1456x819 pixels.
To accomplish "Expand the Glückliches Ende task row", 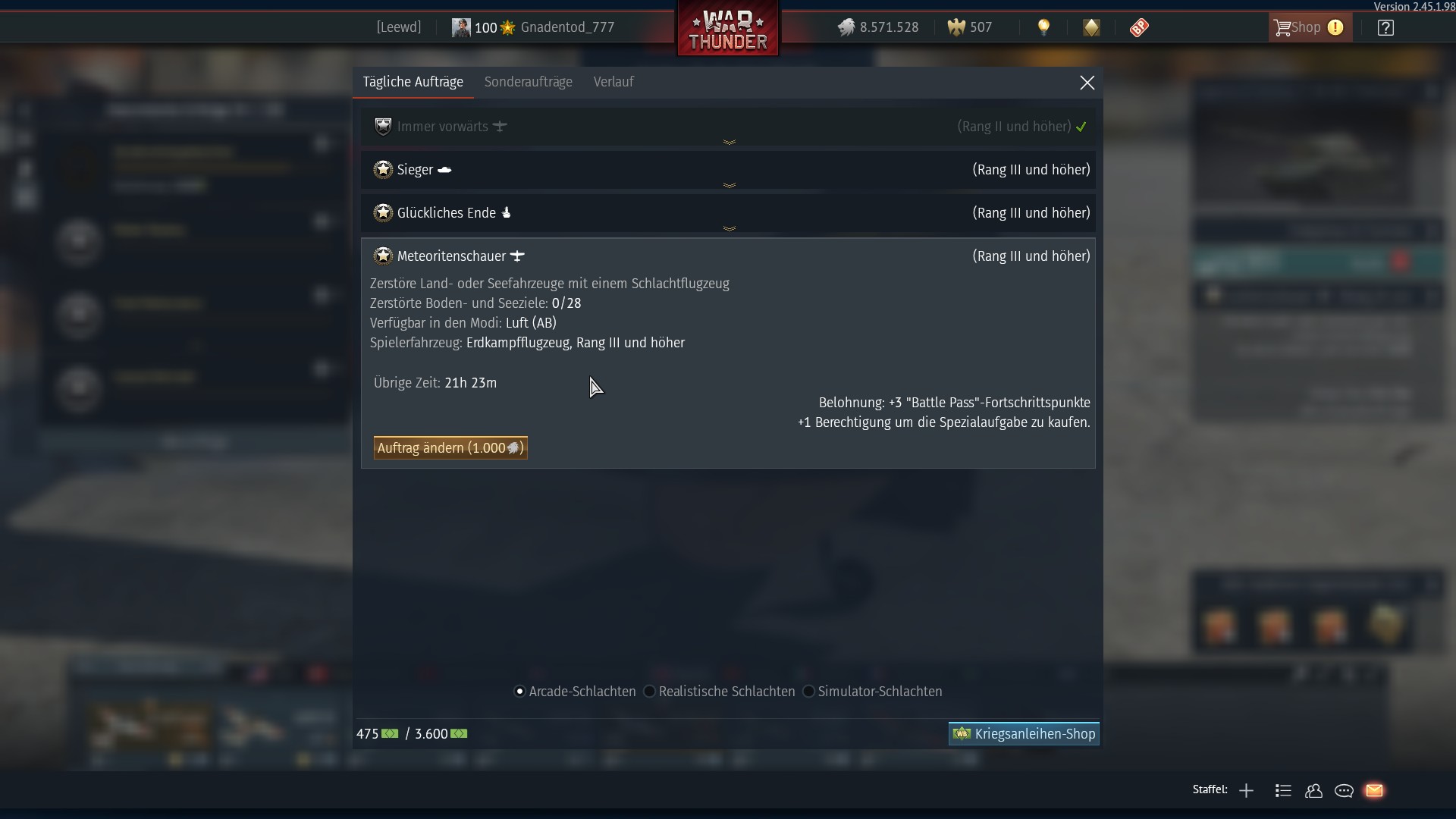I will click(728, 213).
